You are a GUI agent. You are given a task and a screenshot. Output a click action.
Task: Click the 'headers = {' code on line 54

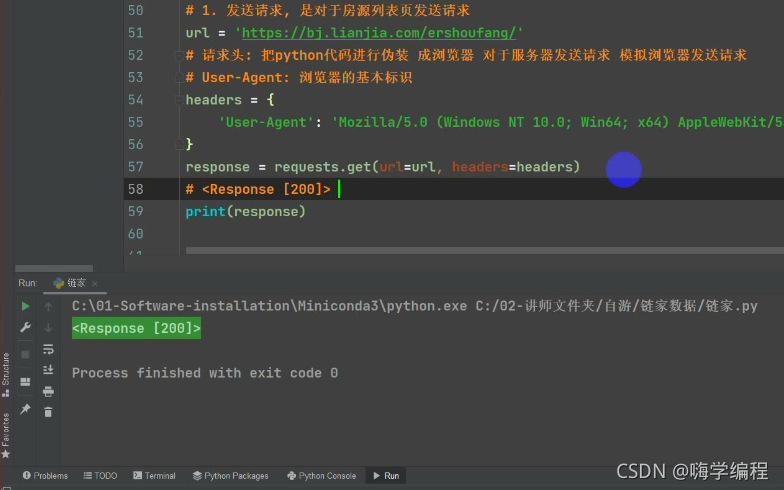pos(230,100)
